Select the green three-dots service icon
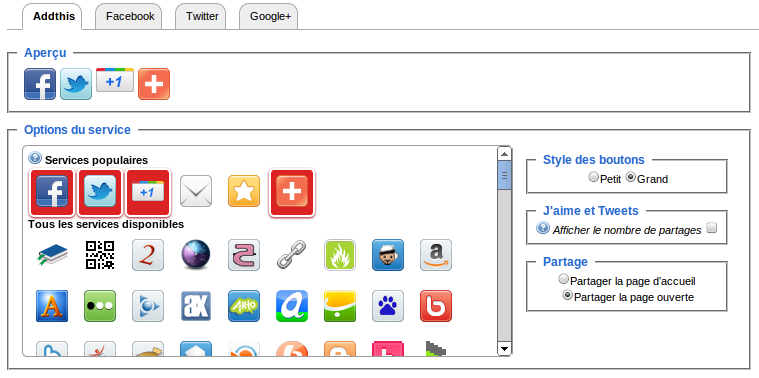Viewport: 759px width, 378px height. 100,306
